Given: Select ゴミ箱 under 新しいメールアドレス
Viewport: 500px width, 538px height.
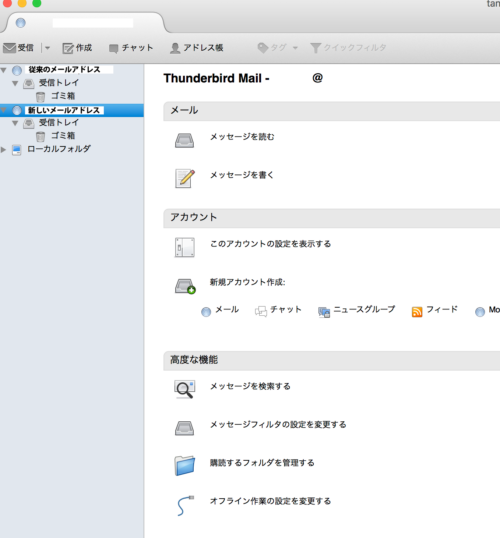Looking at the screenshot, I should tap(63, 136).
